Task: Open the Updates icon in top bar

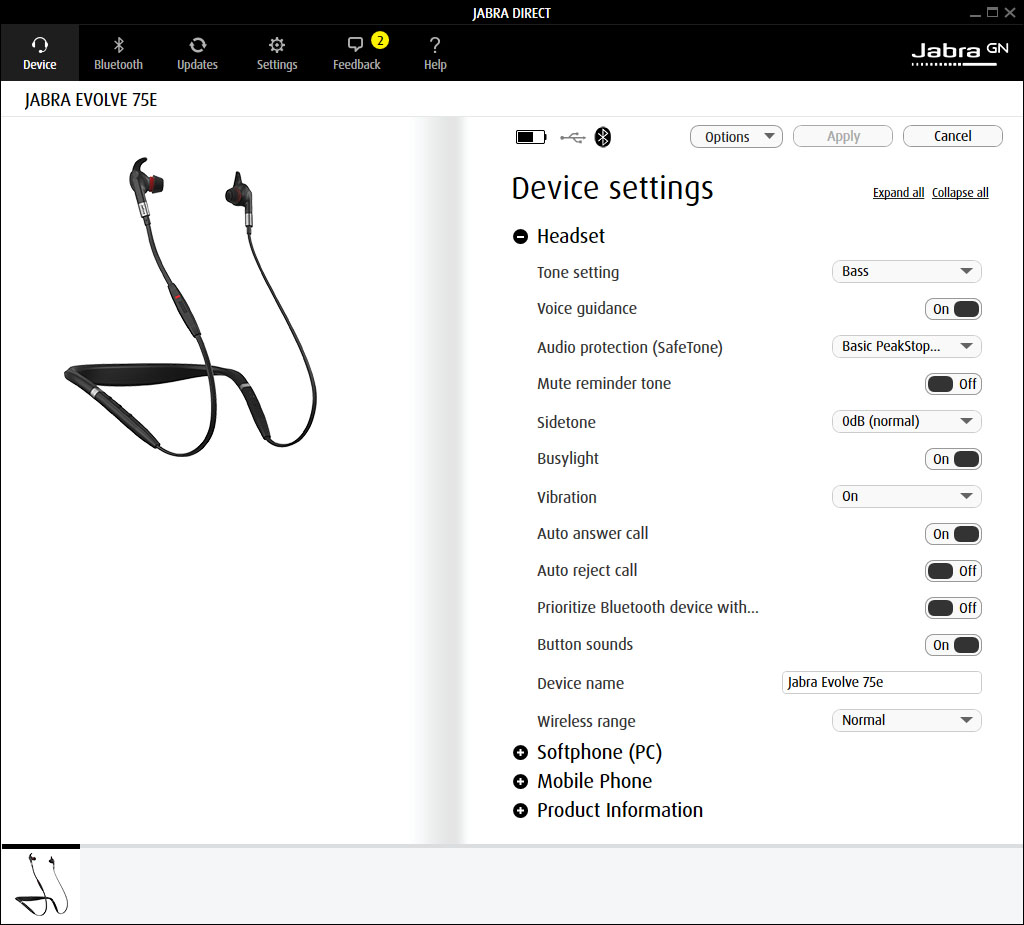Action: (197, 46)
